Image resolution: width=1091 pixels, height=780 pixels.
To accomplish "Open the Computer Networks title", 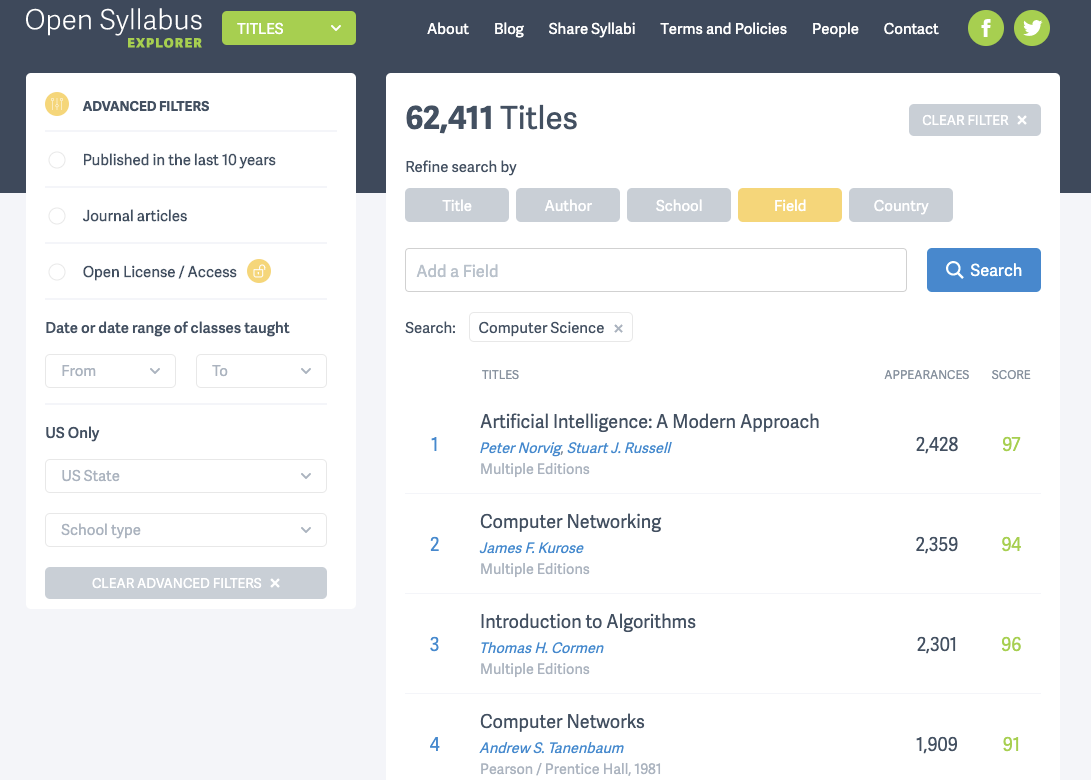I will coord(562,722).
